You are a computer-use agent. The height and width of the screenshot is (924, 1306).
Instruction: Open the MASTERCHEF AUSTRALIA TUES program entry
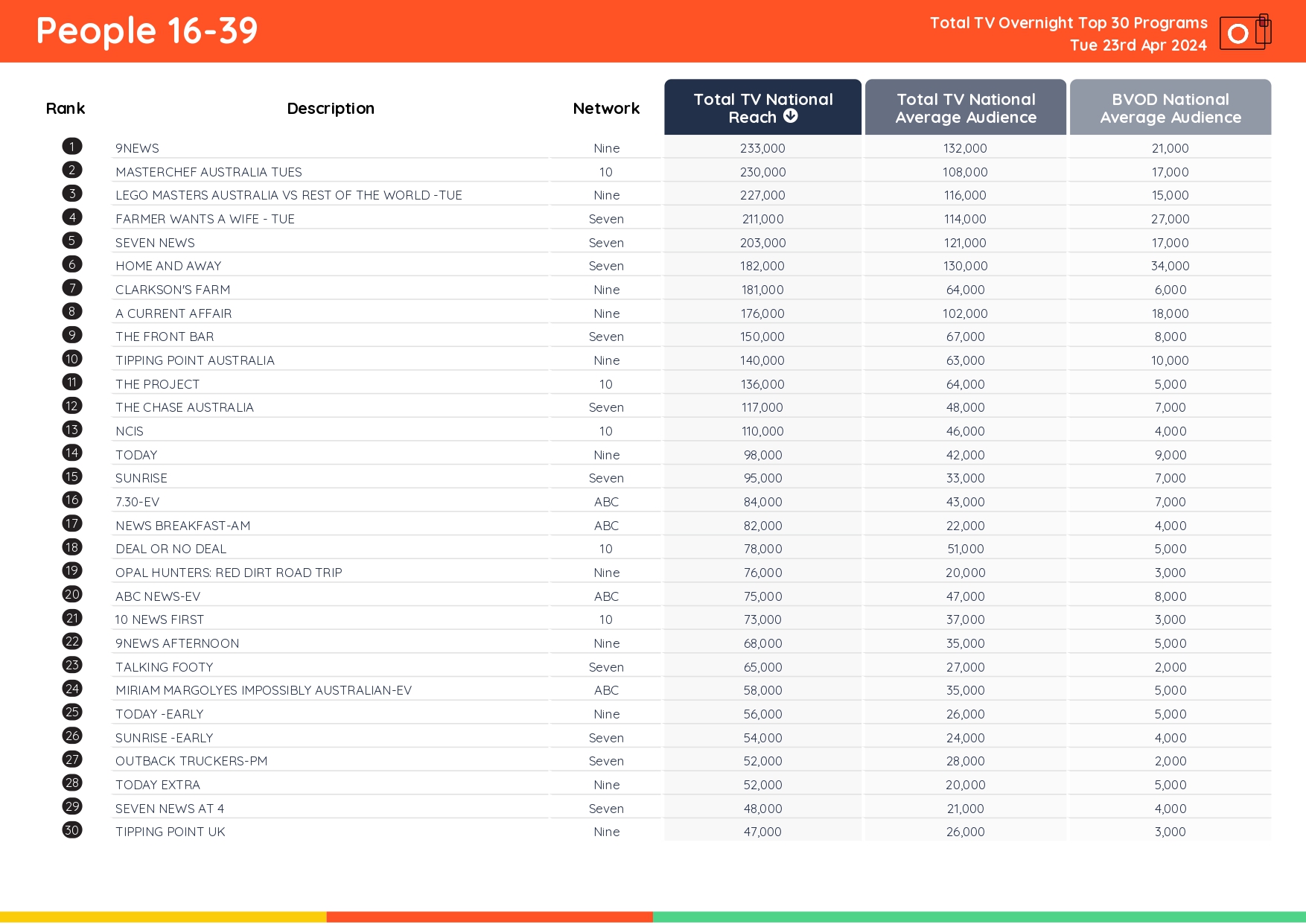point(208,171)
